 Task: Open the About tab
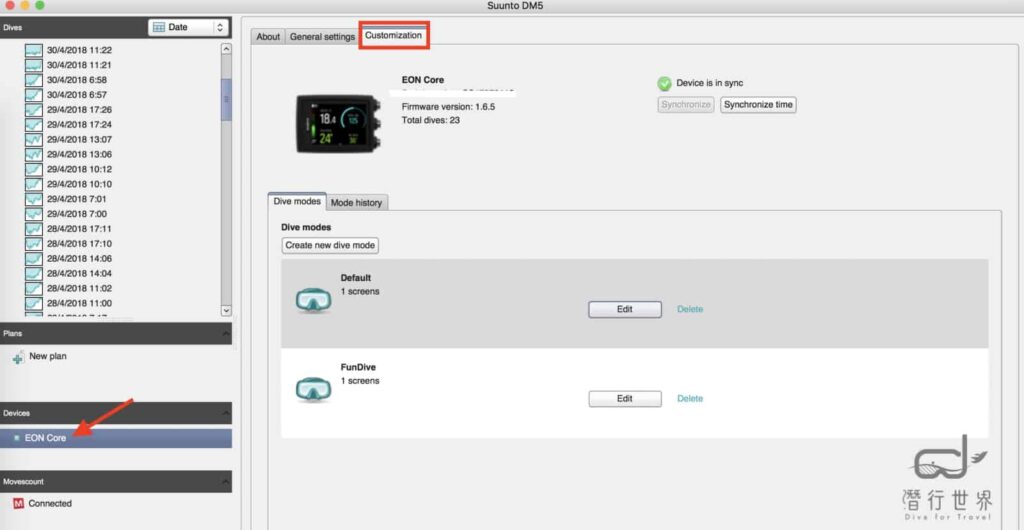click(268, 37)
